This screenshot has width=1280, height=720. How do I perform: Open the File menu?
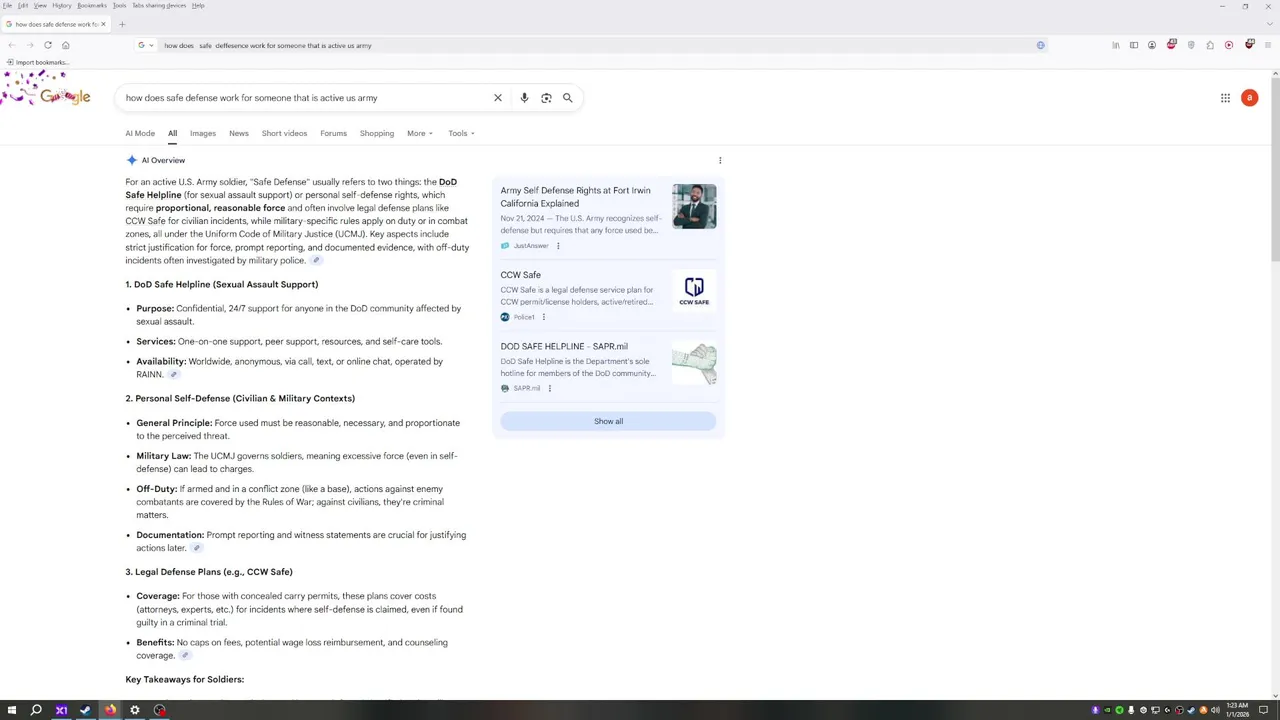[7, 5]
